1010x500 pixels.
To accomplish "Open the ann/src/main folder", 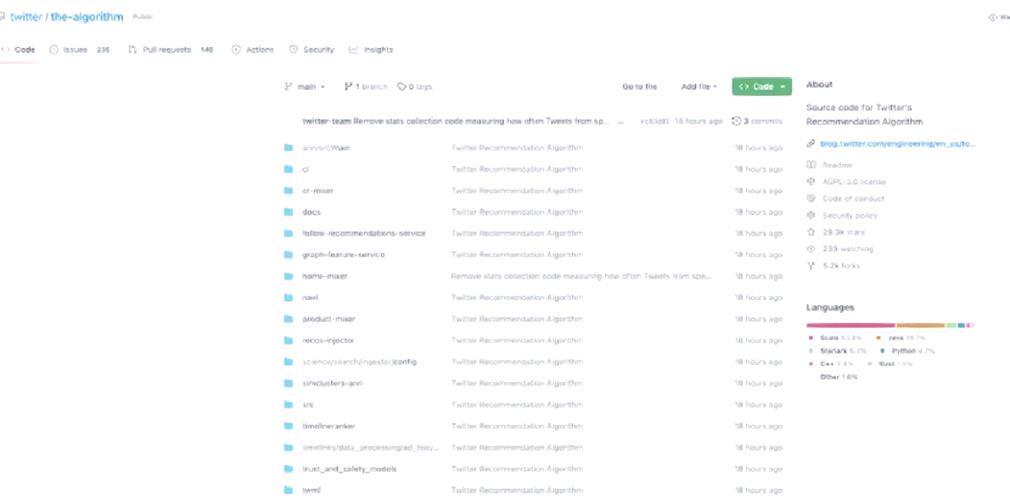I will pyautogui.click(x=326, y=148).
